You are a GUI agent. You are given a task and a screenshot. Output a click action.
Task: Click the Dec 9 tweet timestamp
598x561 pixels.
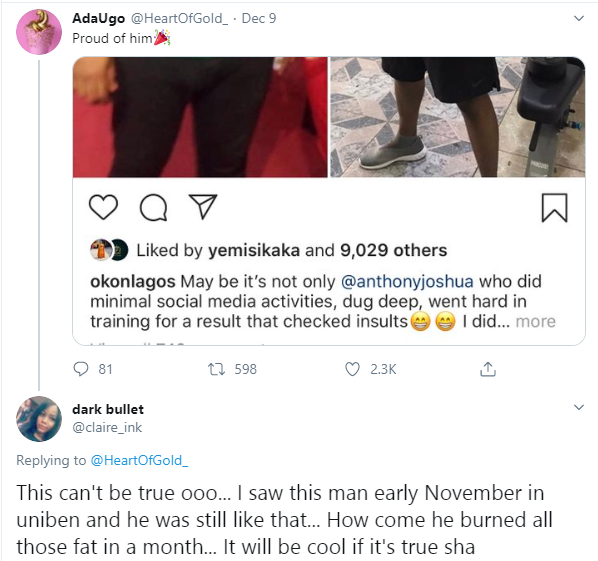[259, 18]
